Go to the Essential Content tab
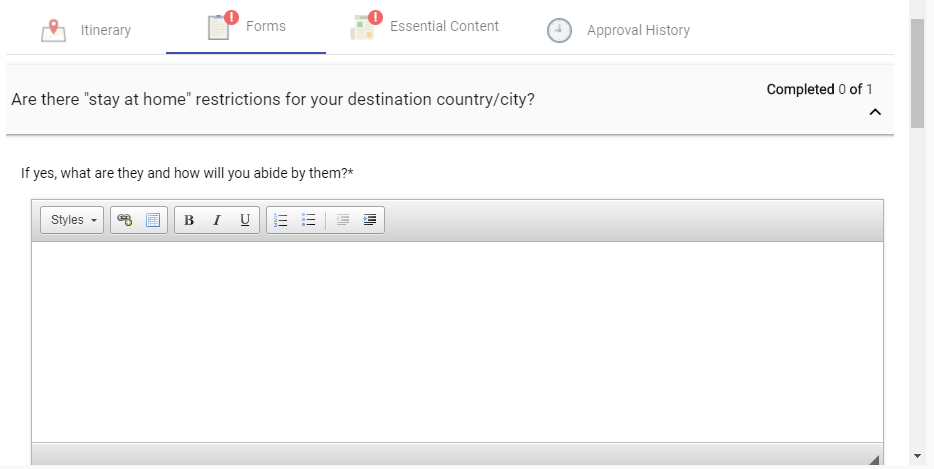934x469 pixels. click(425, 27)
